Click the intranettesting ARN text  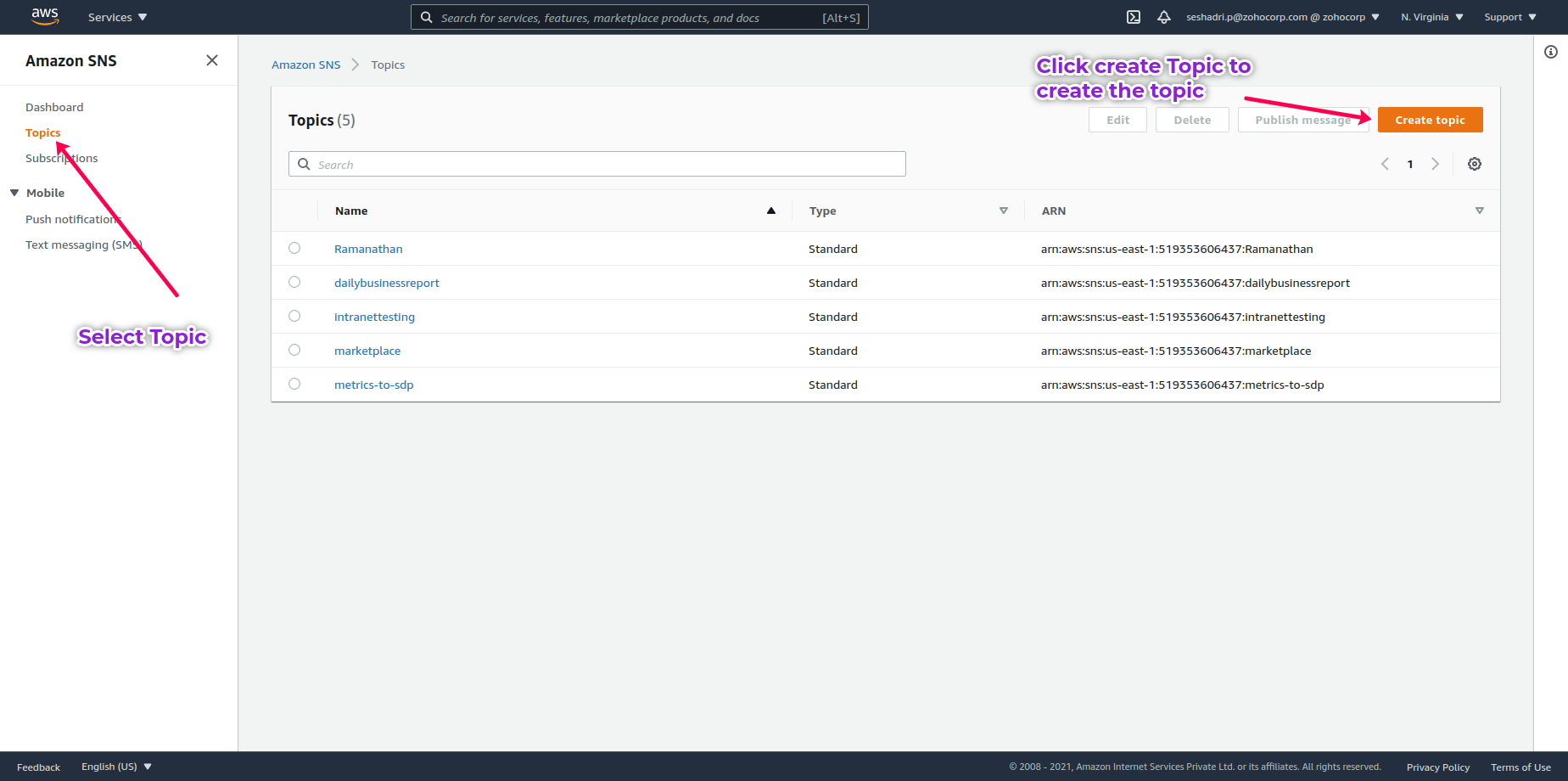click(1183, 317)
